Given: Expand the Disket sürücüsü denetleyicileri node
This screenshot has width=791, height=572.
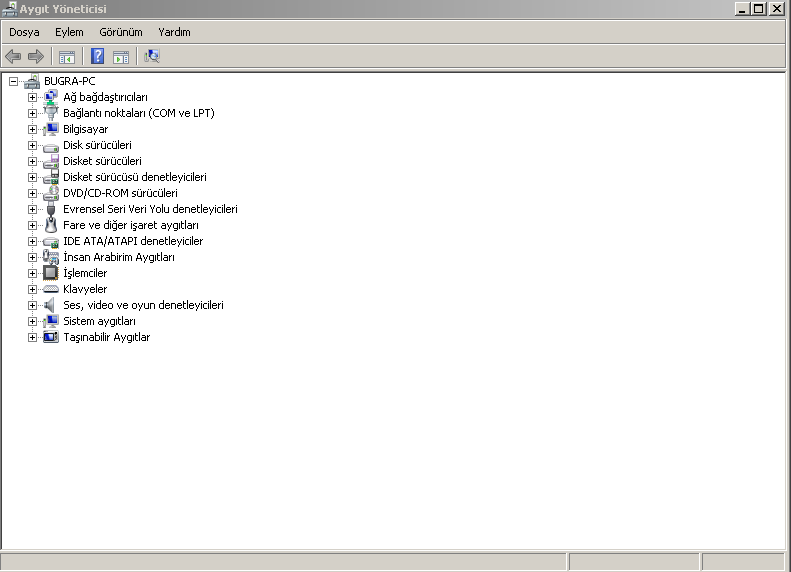Looking at the screenshot, I should tap(32, 178).
